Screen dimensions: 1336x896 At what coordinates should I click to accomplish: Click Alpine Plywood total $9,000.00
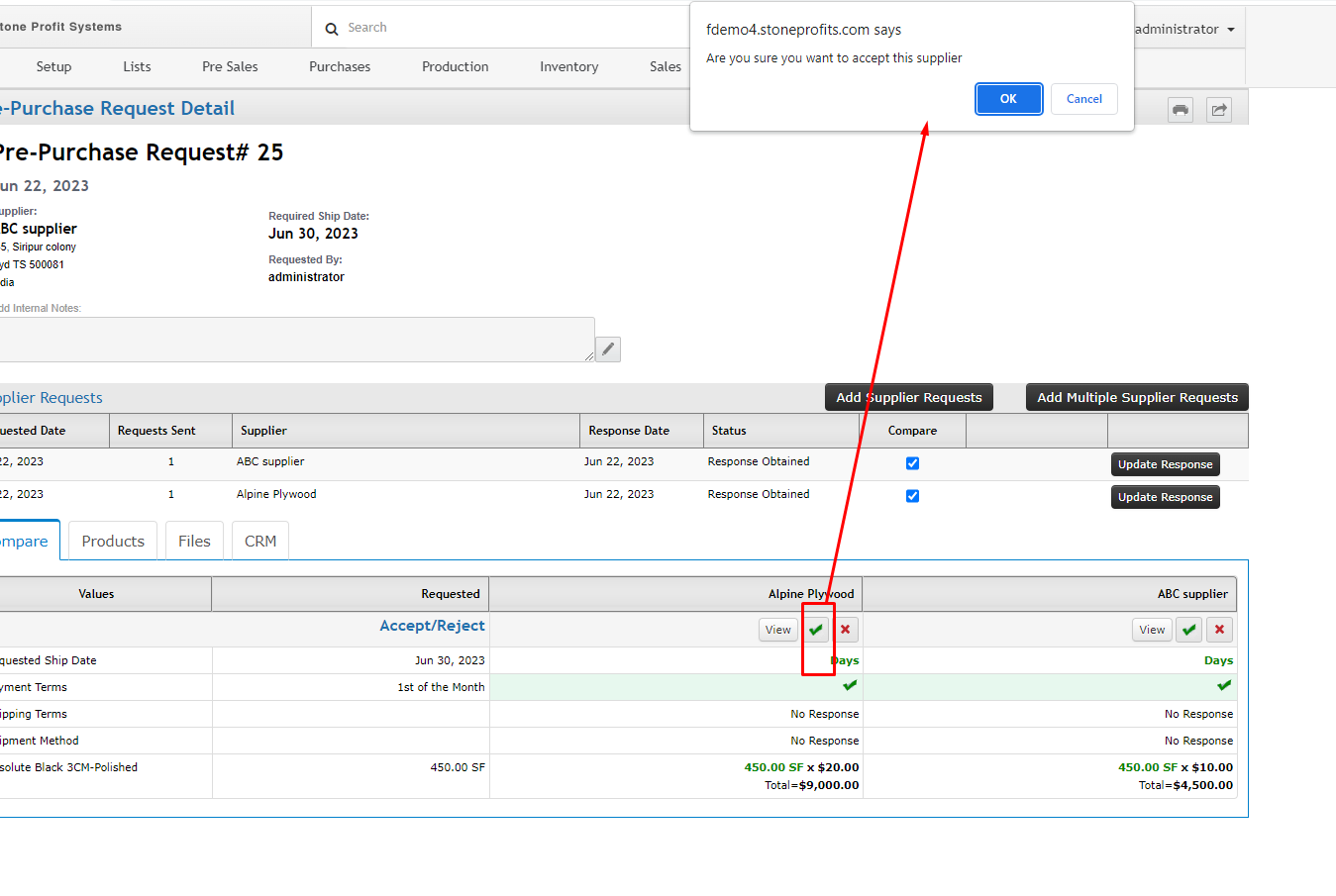pyautogui.click(x=812, y=785)
